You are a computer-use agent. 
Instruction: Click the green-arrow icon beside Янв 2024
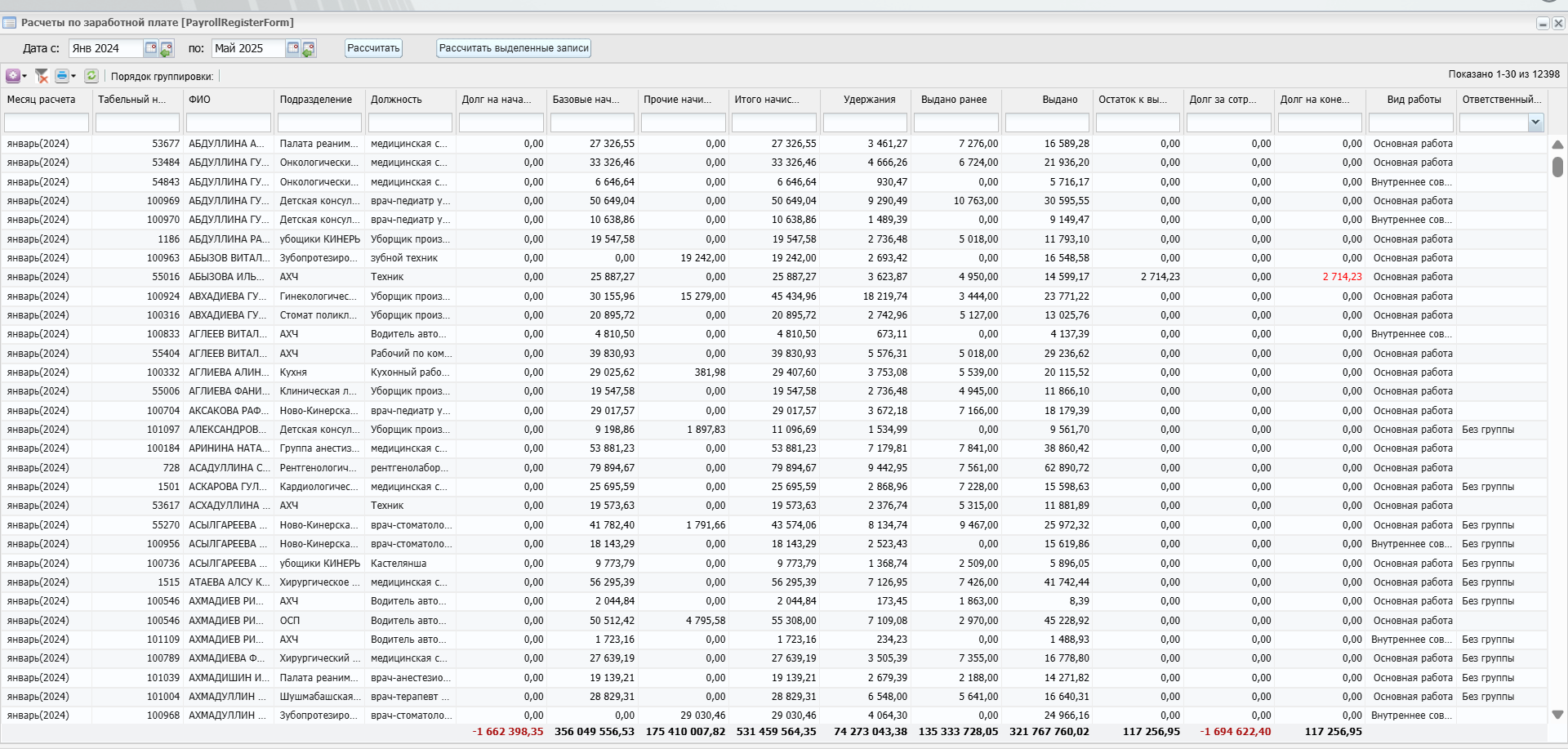pyautogui.click(x=167, y=49)
